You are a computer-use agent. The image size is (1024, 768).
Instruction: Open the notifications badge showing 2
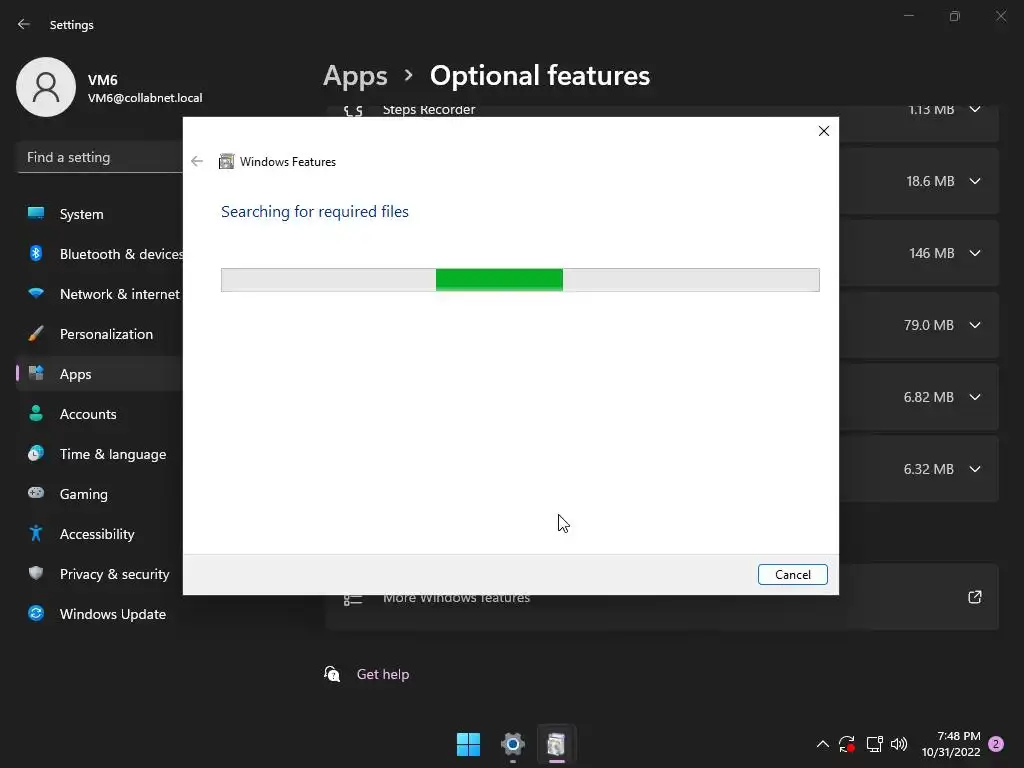[996, 744]
